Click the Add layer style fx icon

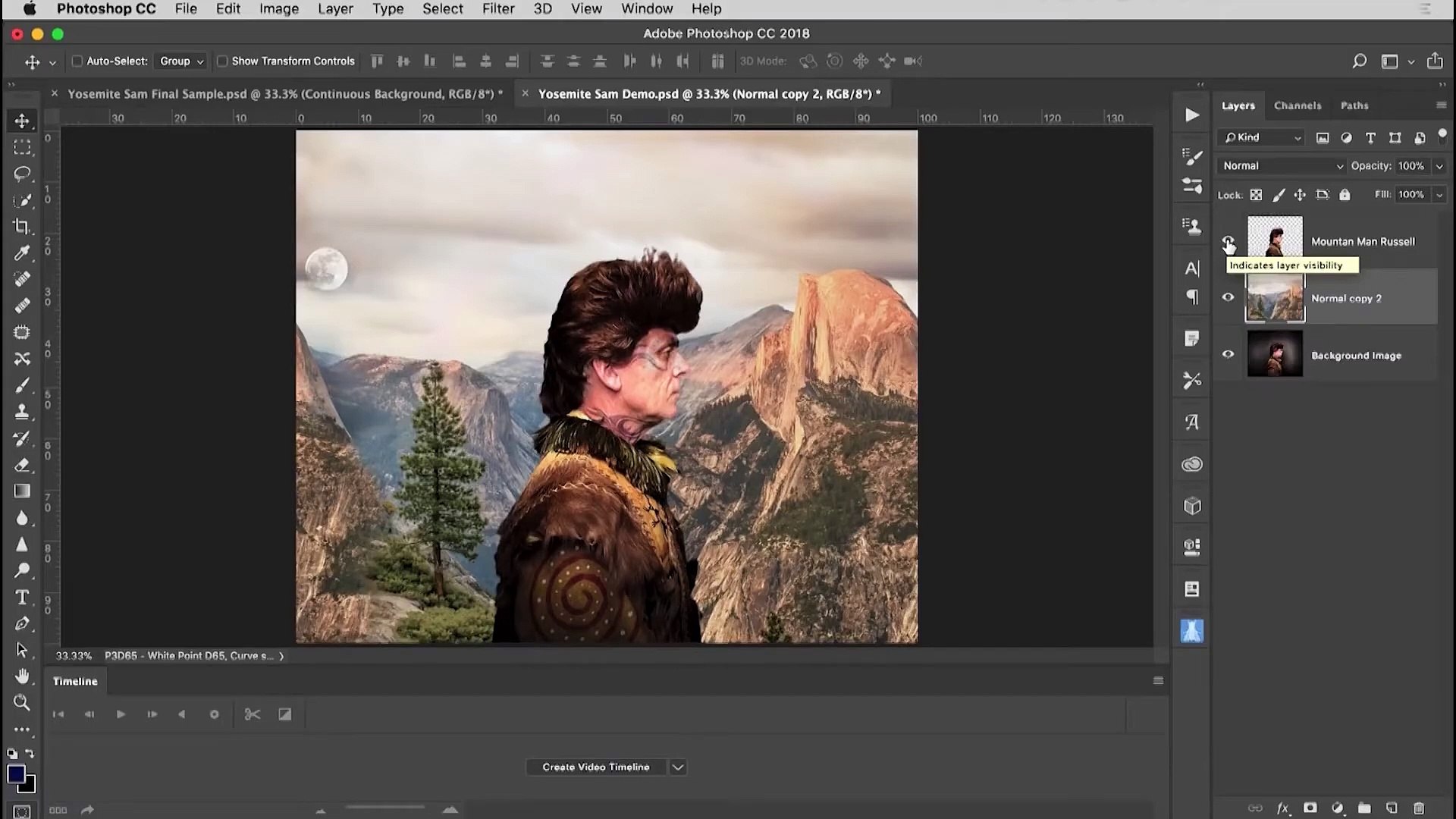(1282, 808)
